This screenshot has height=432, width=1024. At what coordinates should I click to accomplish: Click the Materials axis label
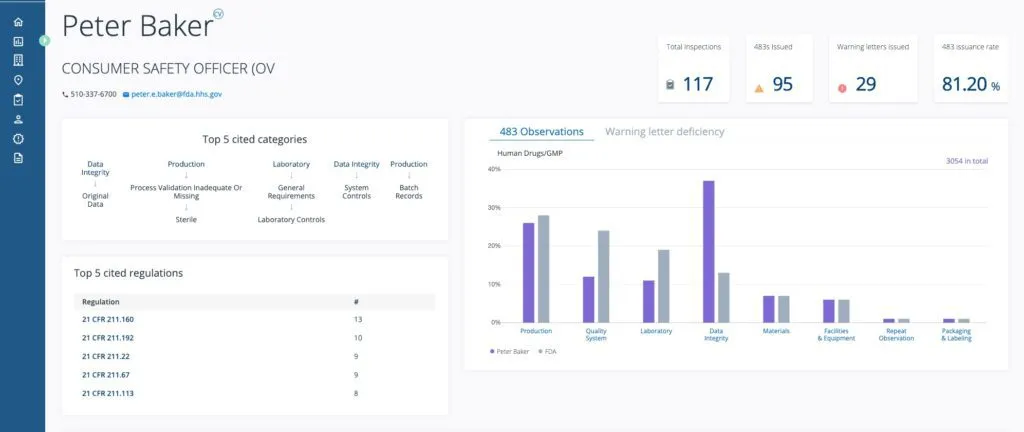[x=776, y=332]
